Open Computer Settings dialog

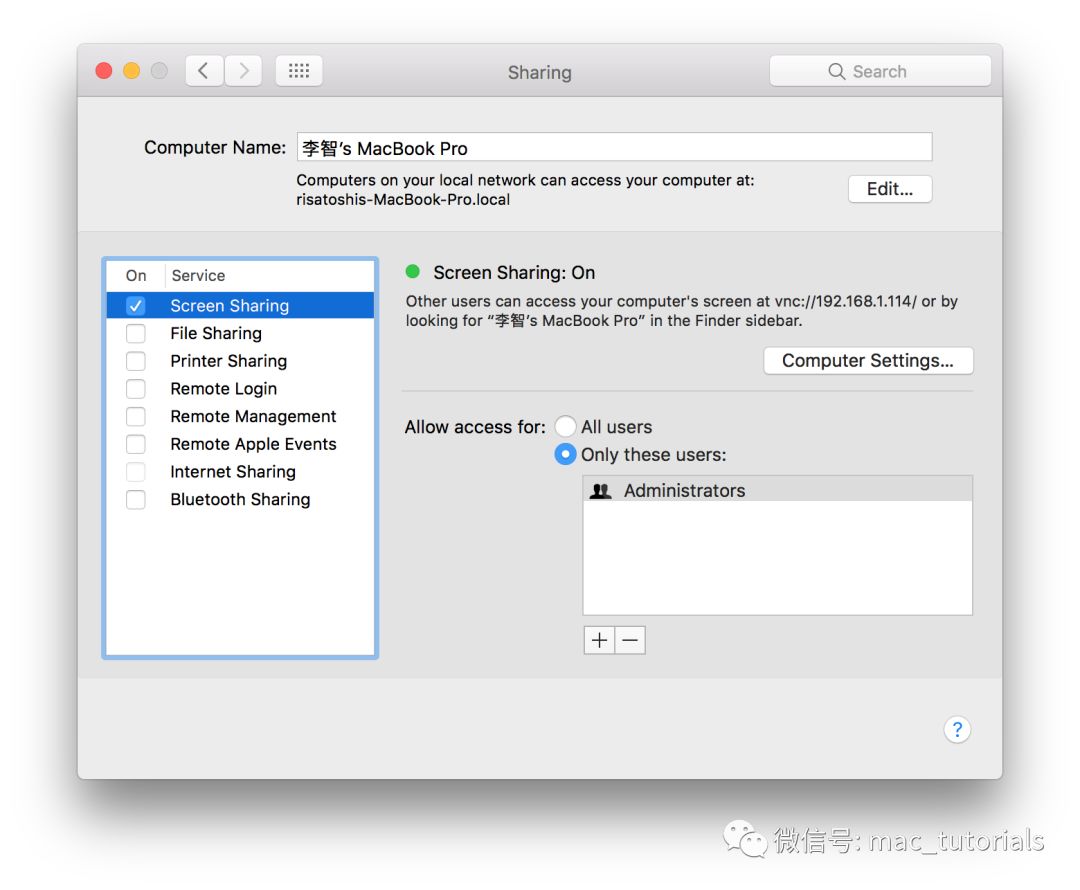coord(867,361)
